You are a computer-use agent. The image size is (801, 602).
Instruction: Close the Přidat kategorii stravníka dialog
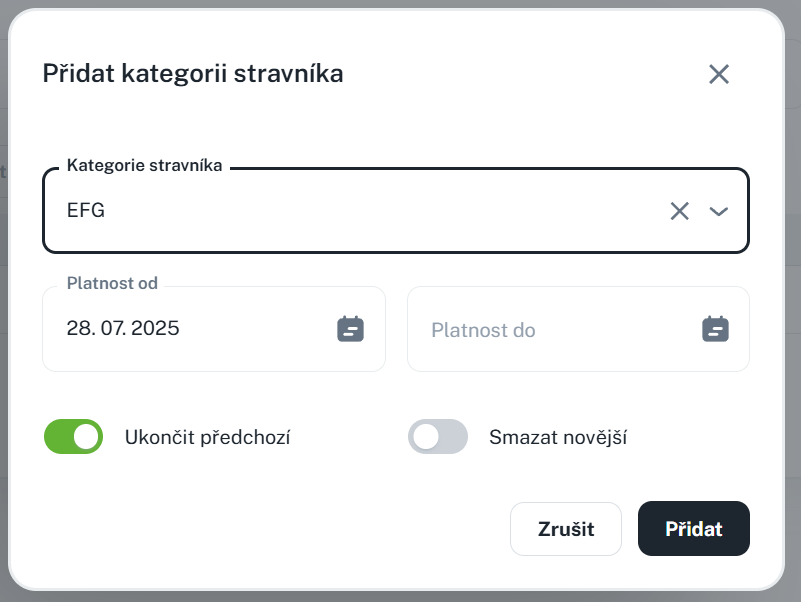pos(719,74)
